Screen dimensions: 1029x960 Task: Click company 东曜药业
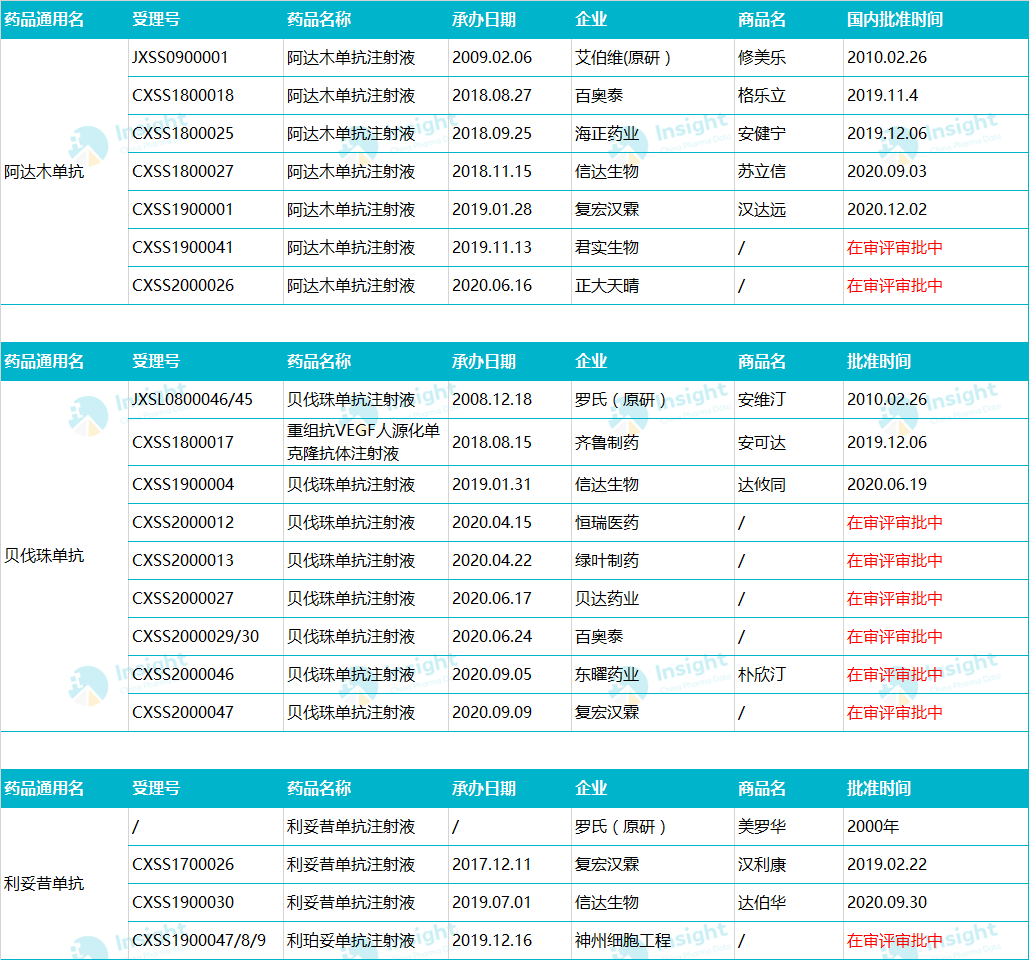[607, 675]
